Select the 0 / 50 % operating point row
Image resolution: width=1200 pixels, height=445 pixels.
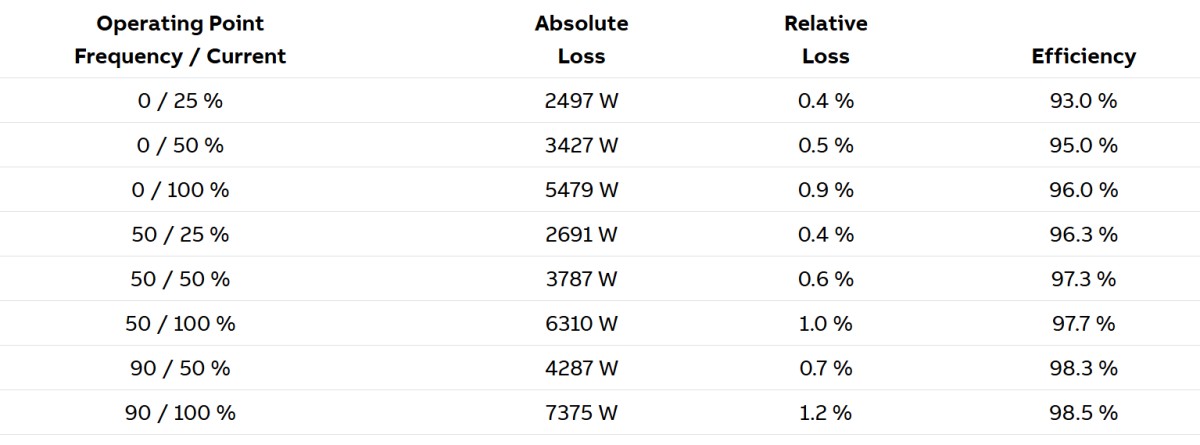(180, 145)
